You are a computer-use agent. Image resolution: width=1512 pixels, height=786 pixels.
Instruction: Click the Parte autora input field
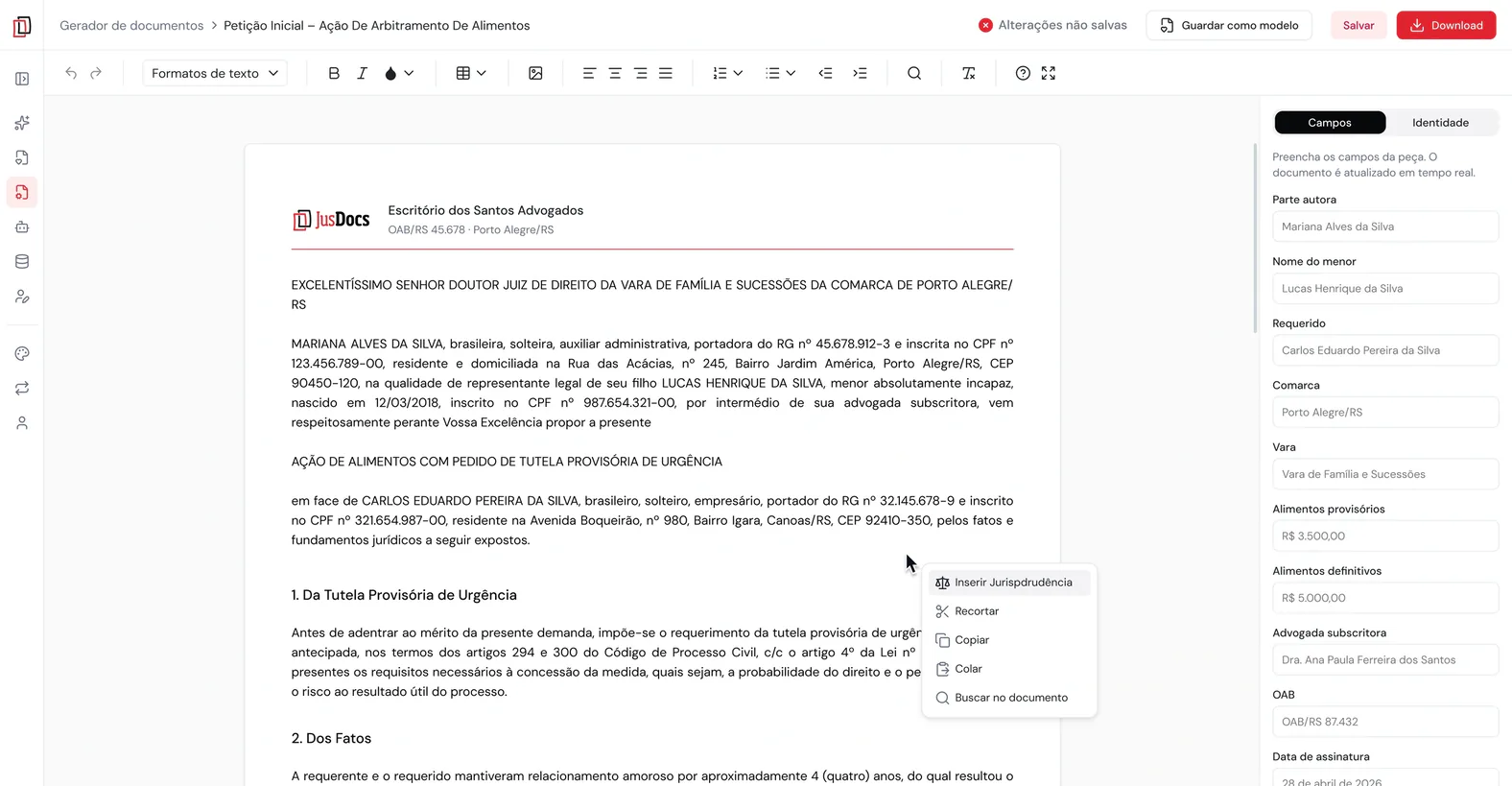pyautogui.click(x=1385, y=226)
